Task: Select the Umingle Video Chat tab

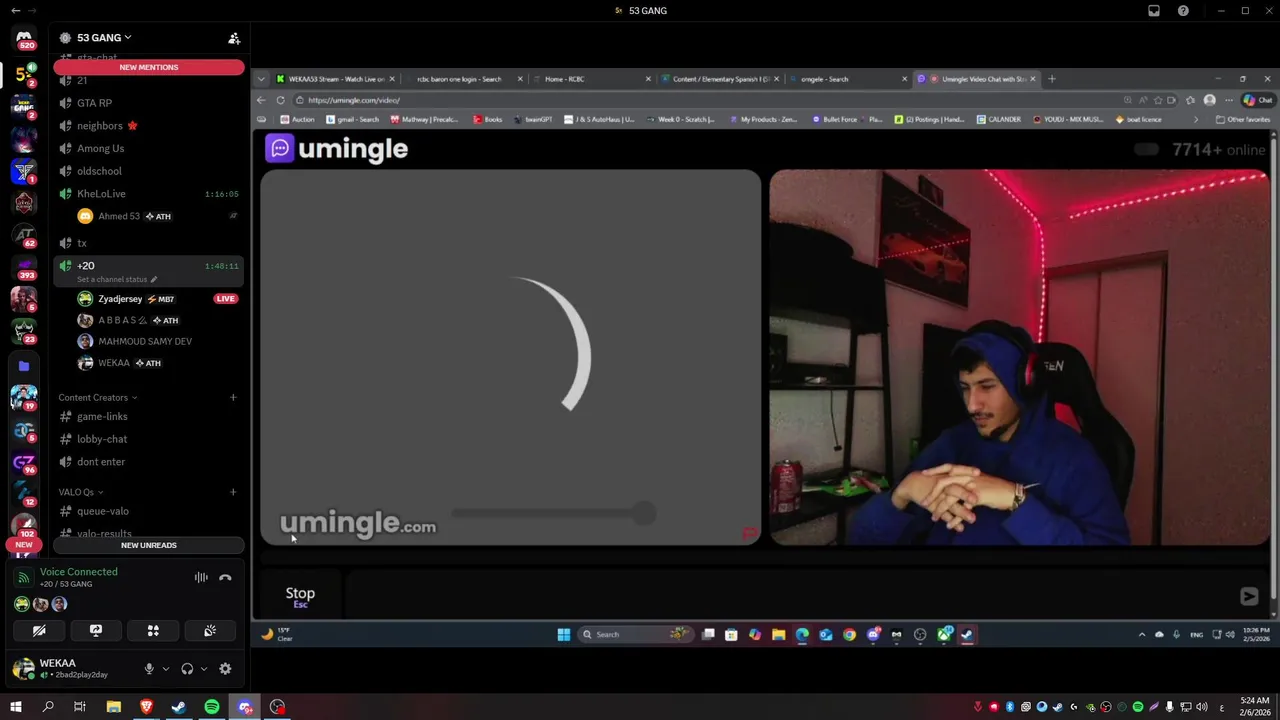Action: pyautogui.click(x=976, y=79)
